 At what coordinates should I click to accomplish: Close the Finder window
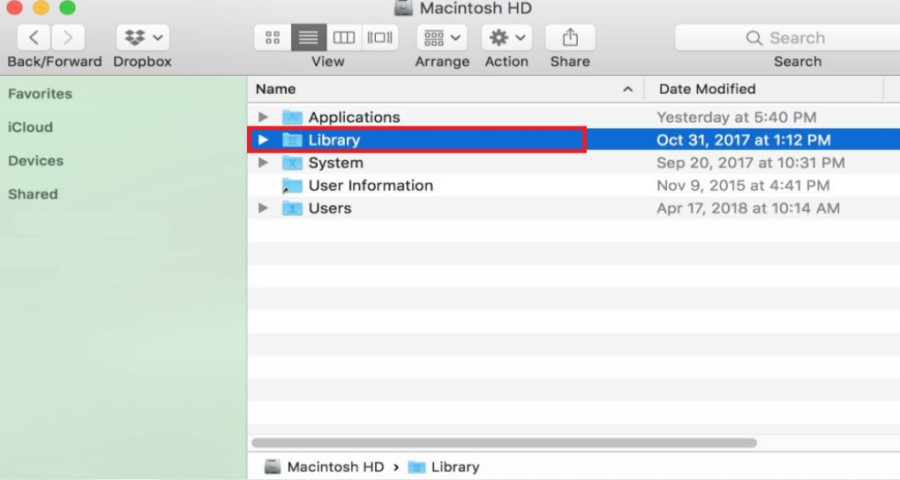tap(14, 7)
